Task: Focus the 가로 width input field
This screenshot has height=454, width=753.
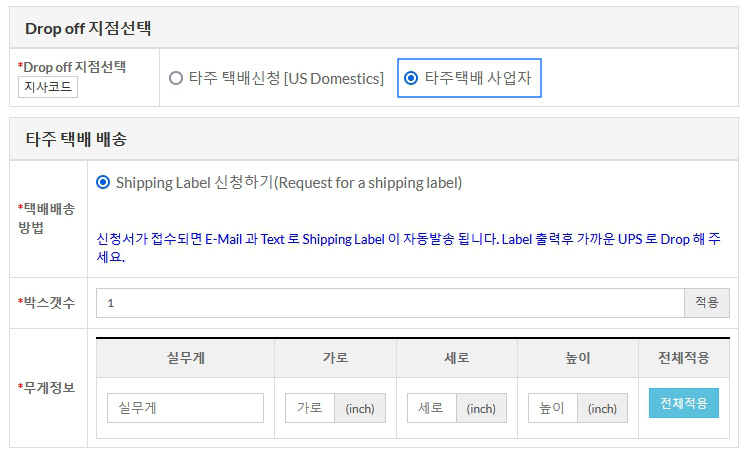Action: (x=310, y=408)
